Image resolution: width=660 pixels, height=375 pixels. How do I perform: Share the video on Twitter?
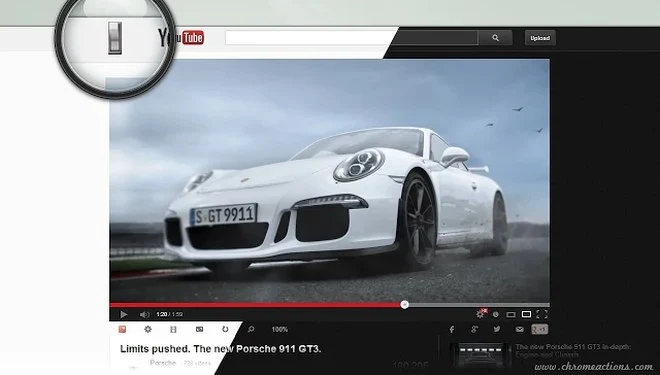click(497, 329)
